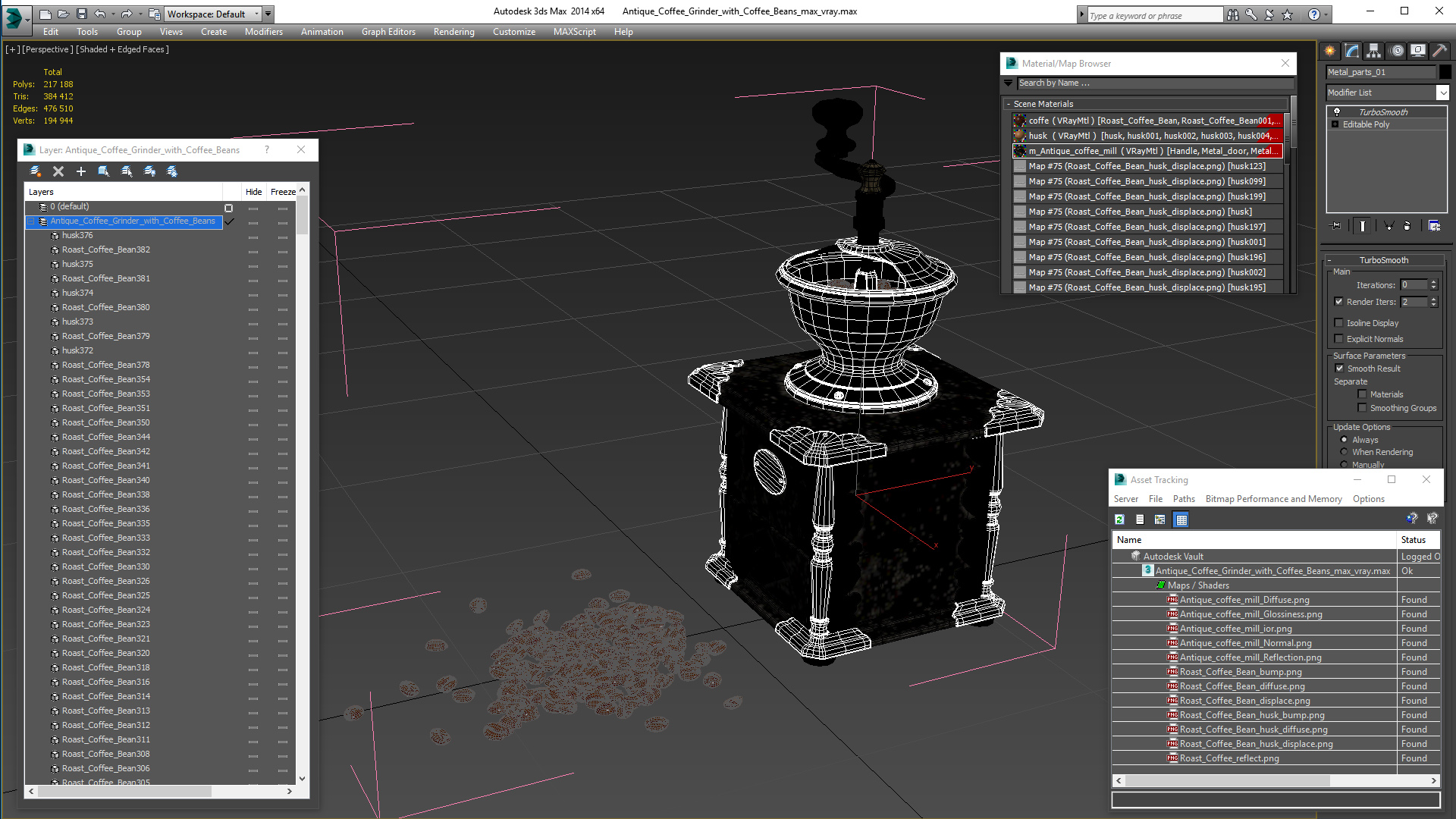1456x819 pixels.
Task: Select Tree View icon in Asset Tracking
Action: tap(1159, 519)
